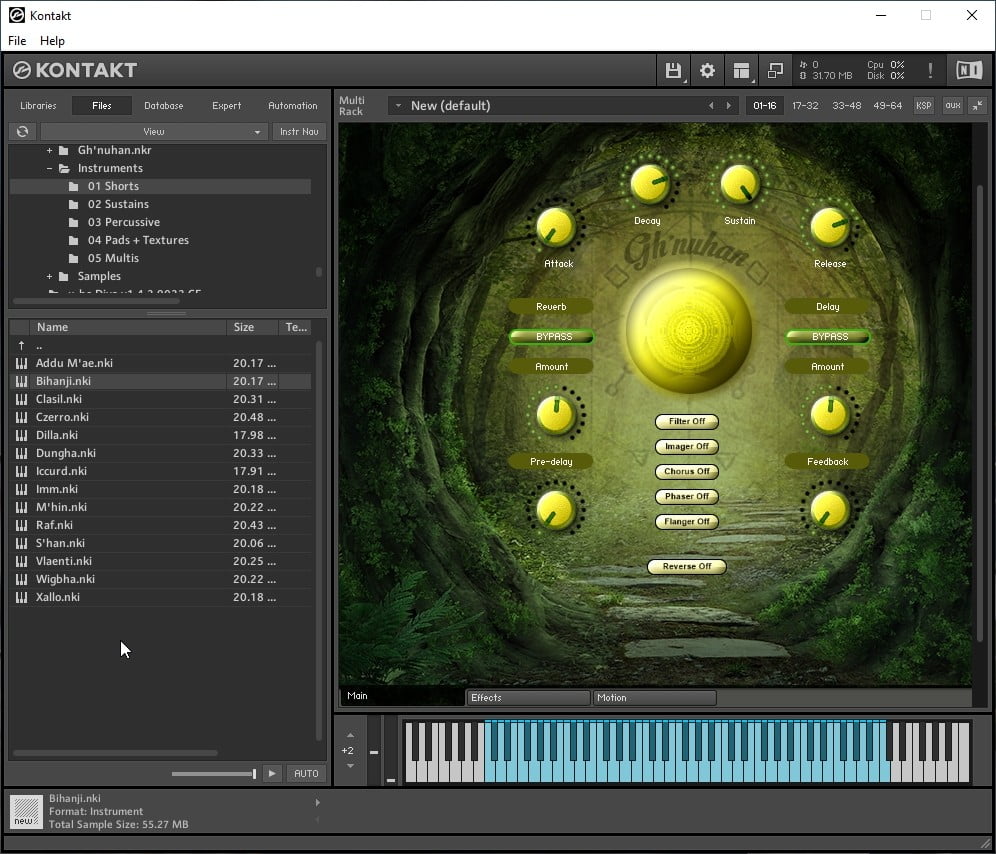Sort files by Size column header
Image resolution: width=996 pixels, height=854 pixels.
[252, 327]
